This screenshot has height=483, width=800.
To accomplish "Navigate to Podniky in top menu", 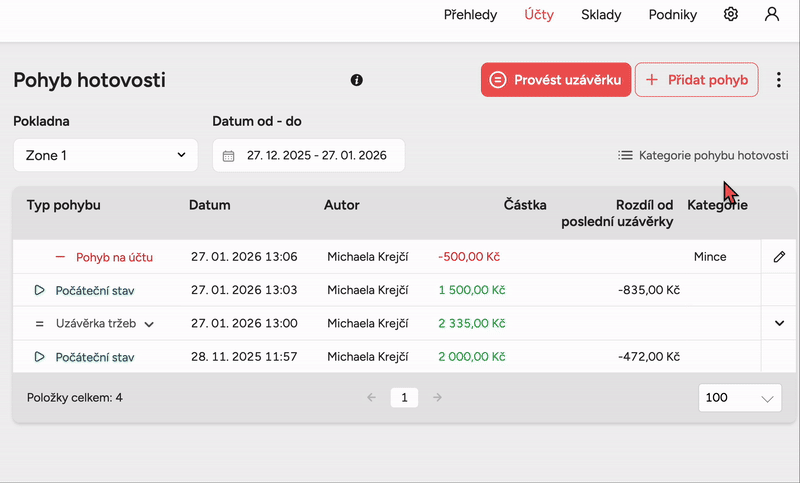I will [672, 15].
